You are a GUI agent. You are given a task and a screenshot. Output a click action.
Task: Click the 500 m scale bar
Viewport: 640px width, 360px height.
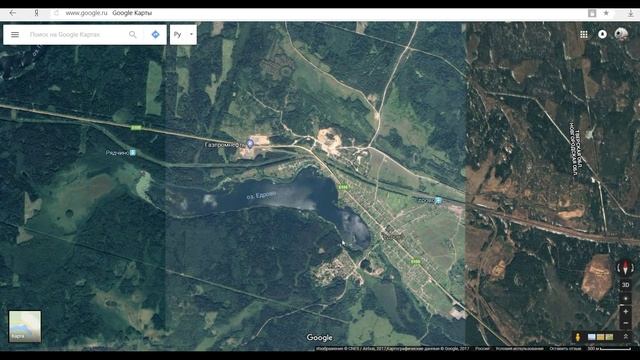click(609, 349)
